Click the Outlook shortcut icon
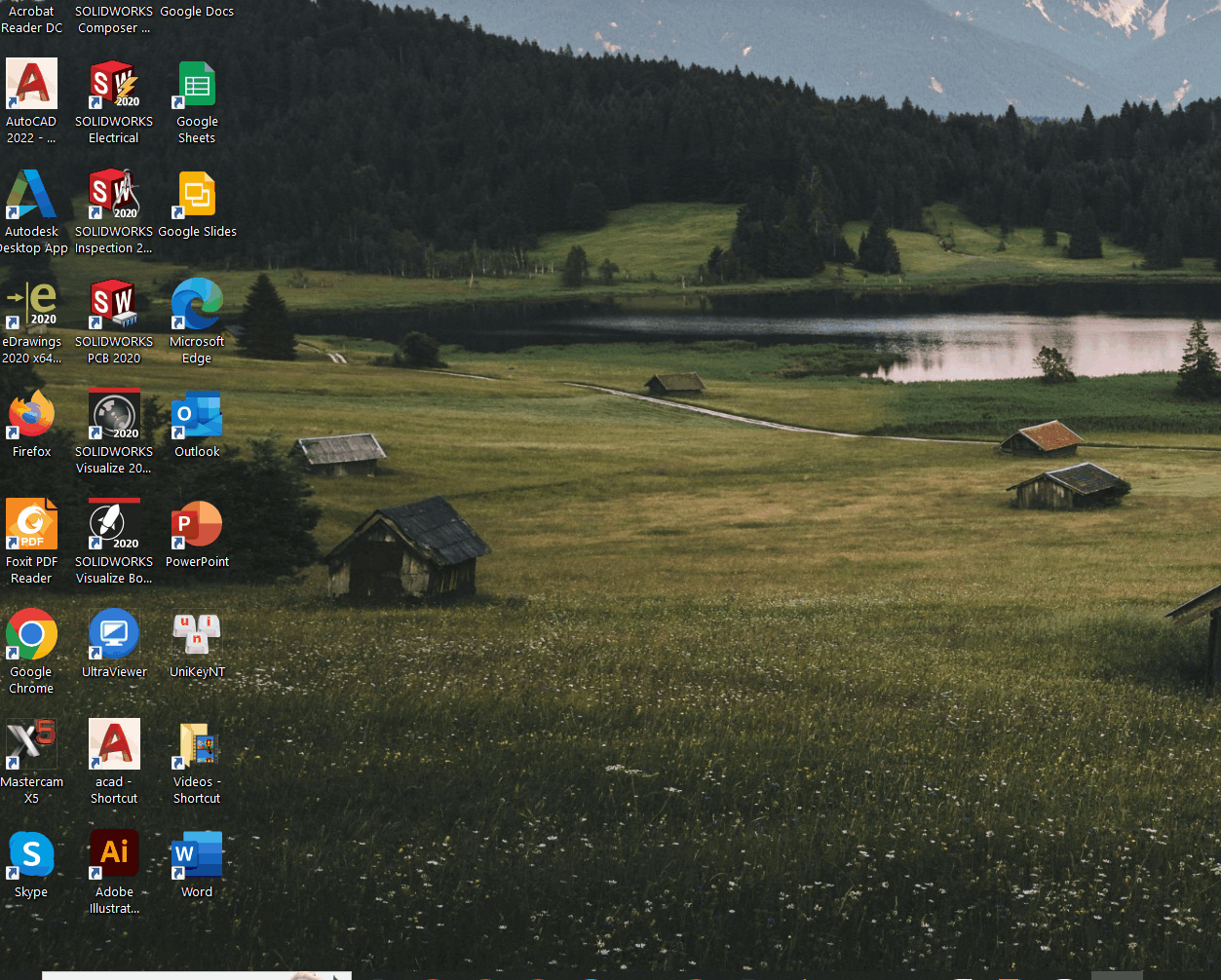The height and width of the screenshot is (980, 1221). (x=197, y=415)
